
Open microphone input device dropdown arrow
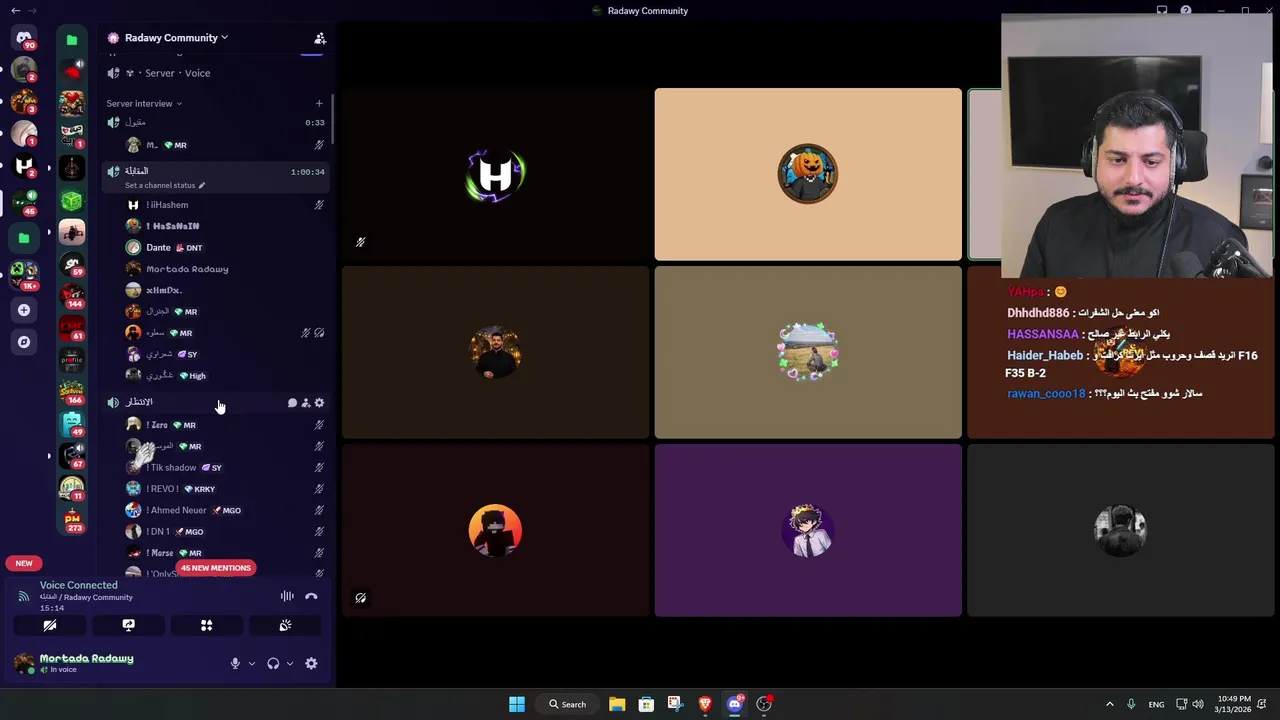pos(251,663)
